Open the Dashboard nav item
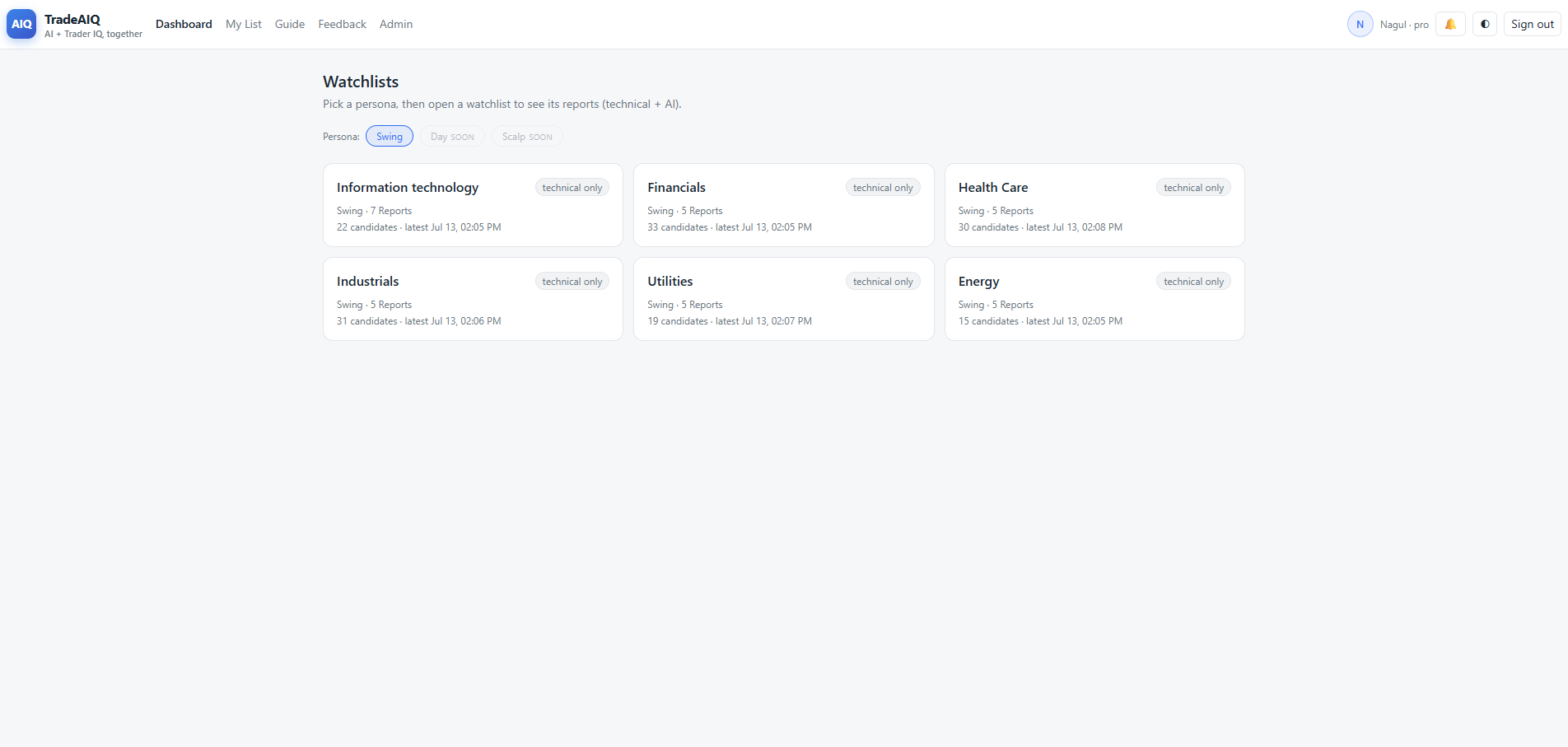The height and width of the screenshot is (747, 1568). click(x=184, y=24)
